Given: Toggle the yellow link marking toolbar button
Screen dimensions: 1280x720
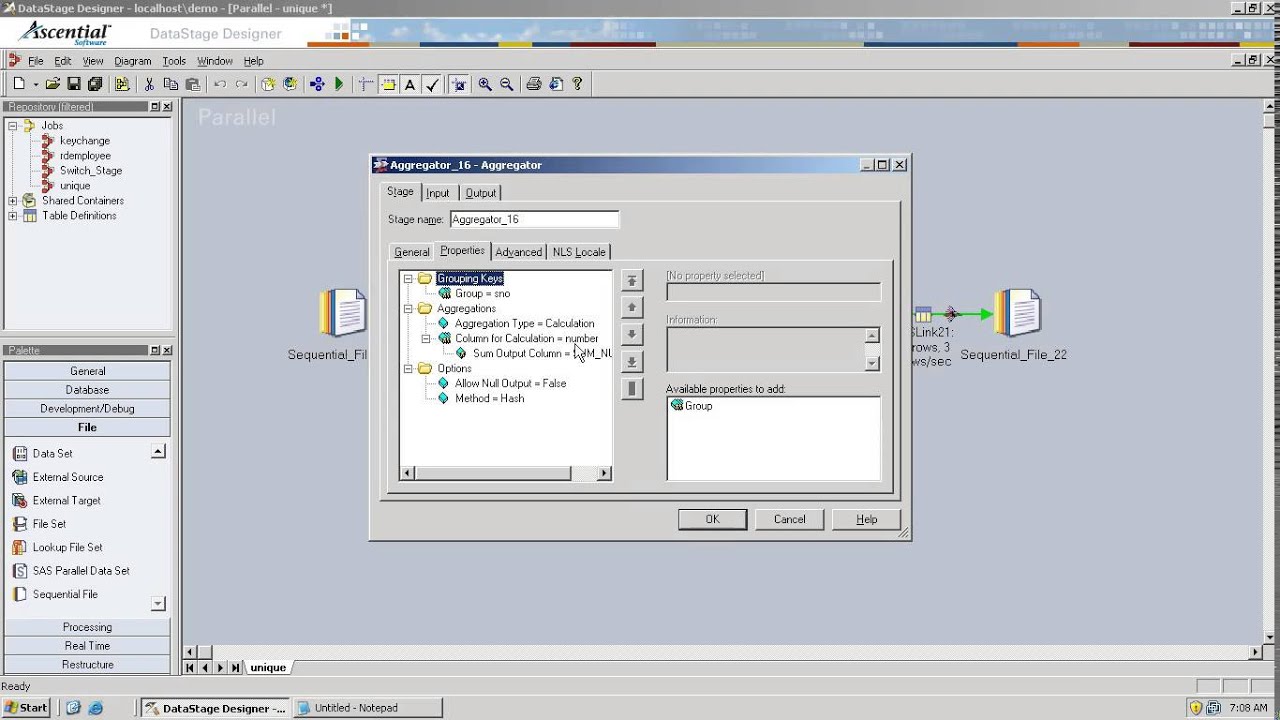Looking at the screenshot, I should 388,85.
